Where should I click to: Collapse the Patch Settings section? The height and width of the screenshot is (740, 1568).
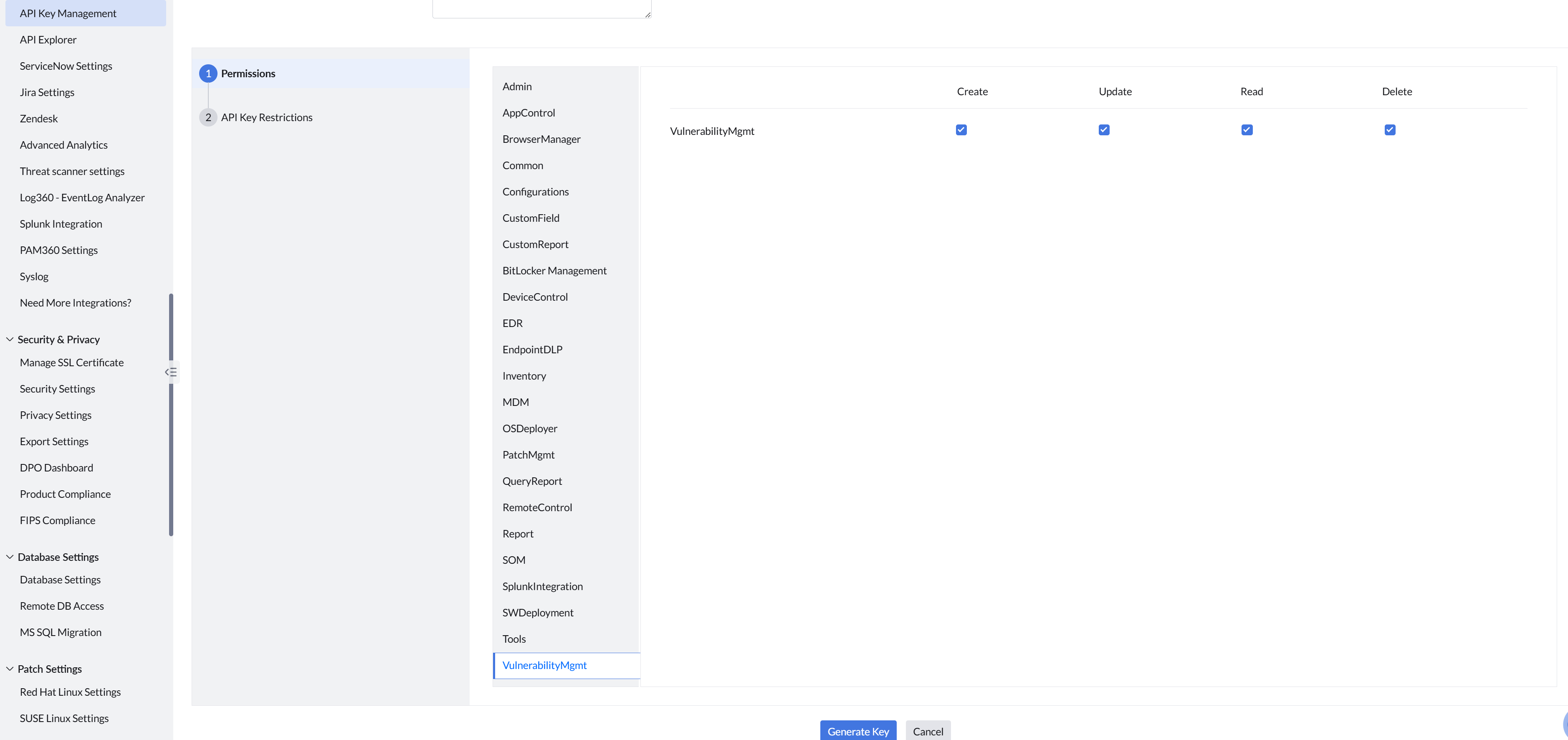[10, 669]
